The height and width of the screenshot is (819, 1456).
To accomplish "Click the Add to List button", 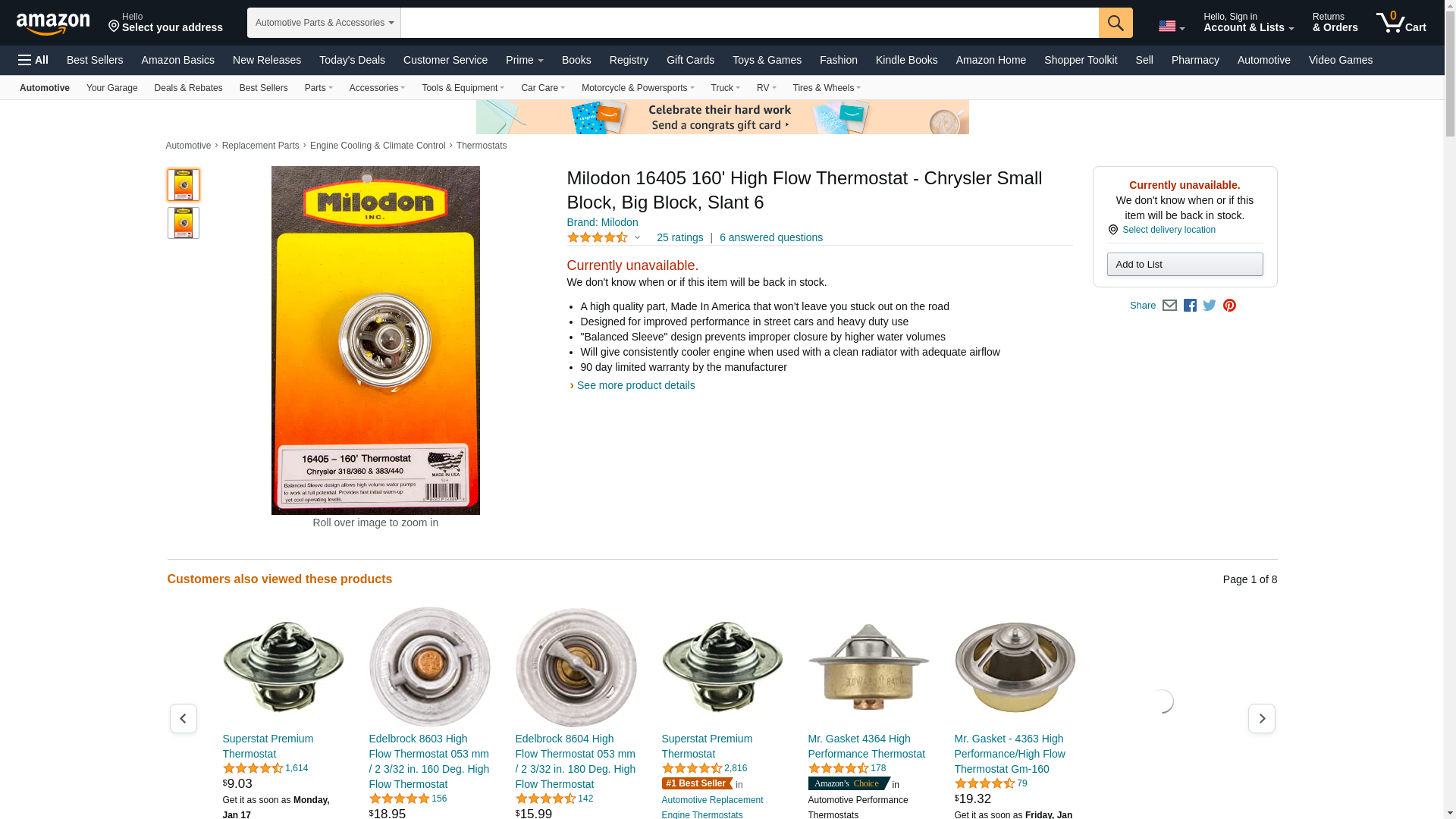I will 1185,264.
